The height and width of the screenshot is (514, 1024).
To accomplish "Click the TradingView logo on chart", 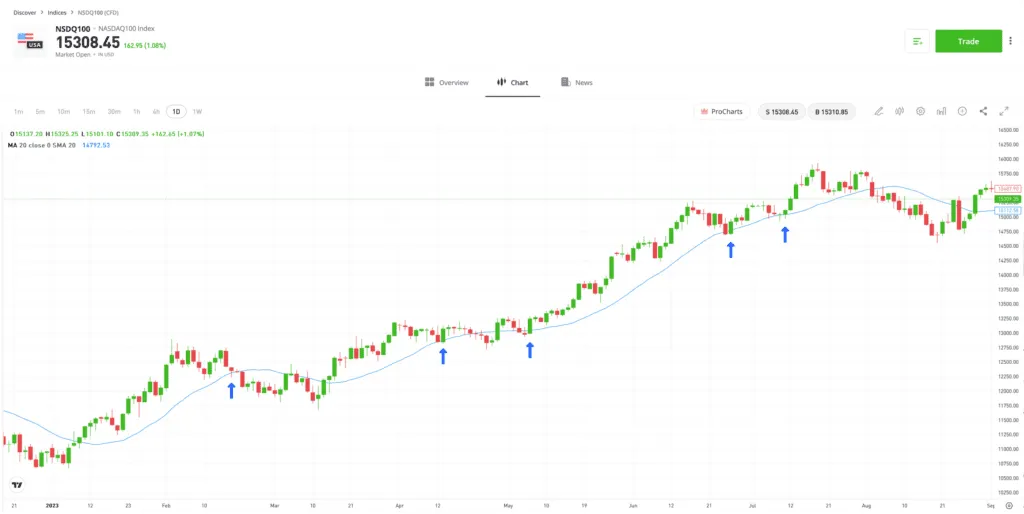I will [17, 485].
